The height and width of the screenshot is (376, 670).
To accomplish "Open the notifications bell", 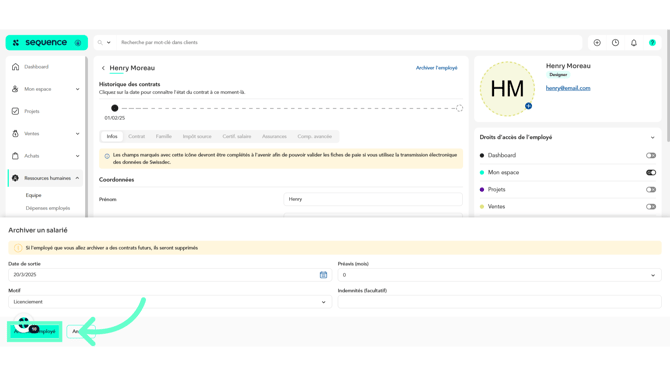I will pos(634,42).
